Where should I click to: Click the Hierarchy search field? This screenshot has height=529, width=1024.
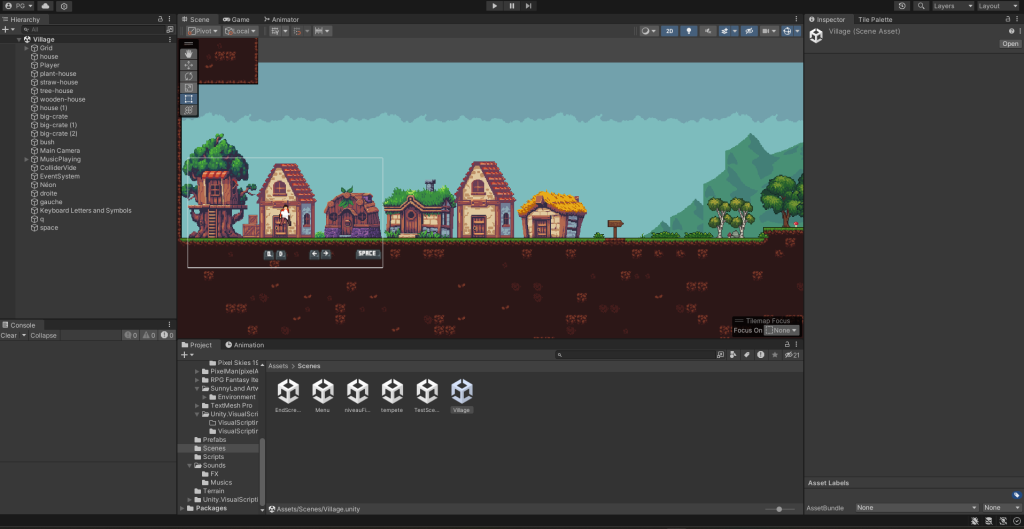tap(93, 29)
